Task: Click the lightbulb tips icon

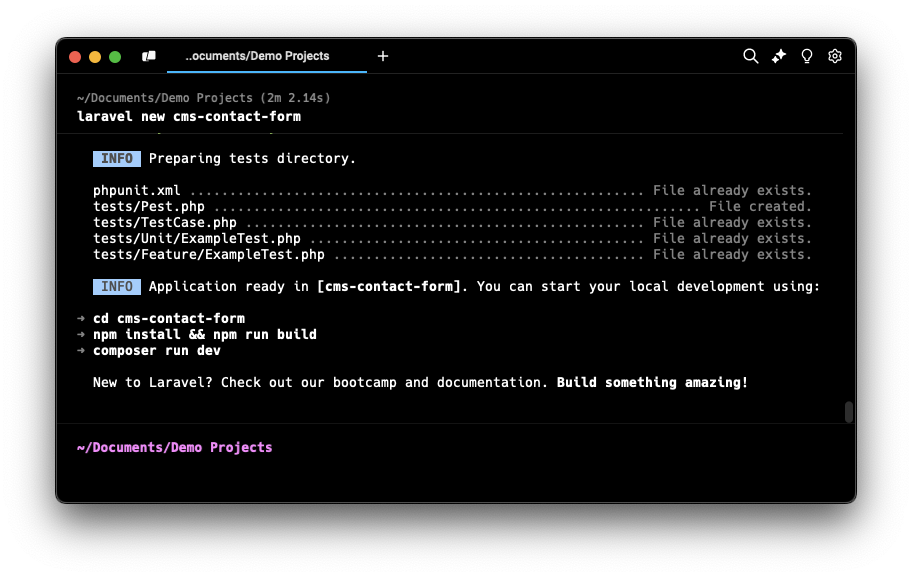Action: (807, 56)
